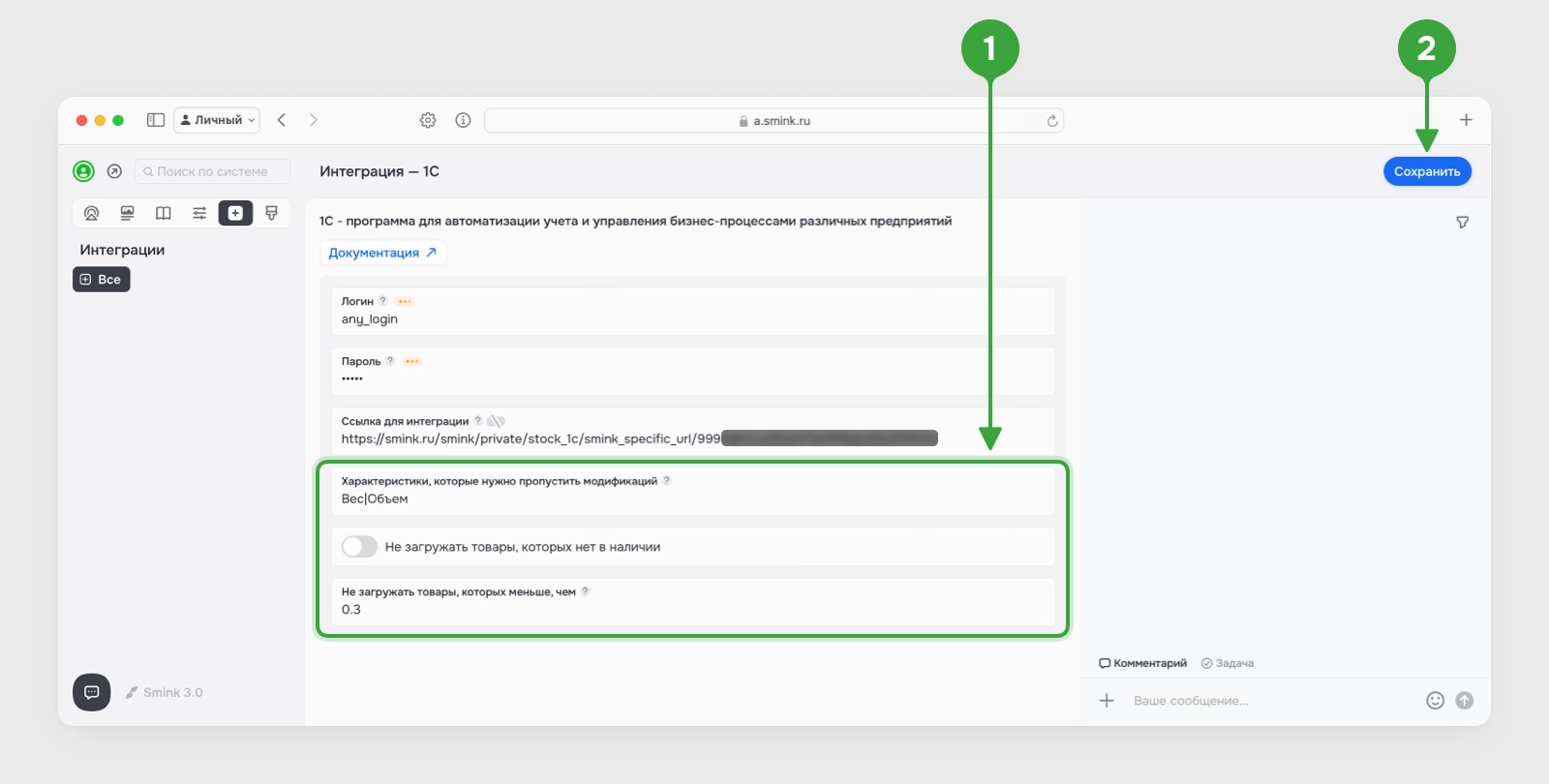Screen dimensions: 1549x784
Task: Open a new tab with the plus icon
Action: 1466,120
